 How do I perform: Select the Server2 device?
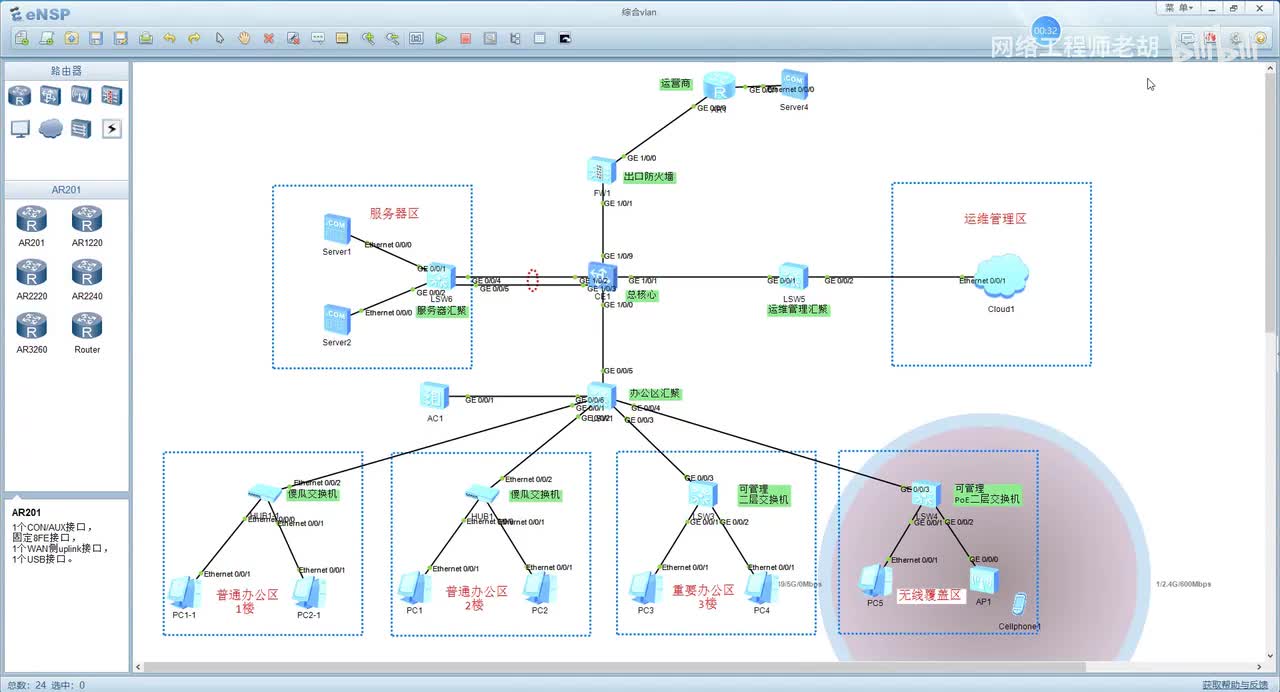coord(337,320)
